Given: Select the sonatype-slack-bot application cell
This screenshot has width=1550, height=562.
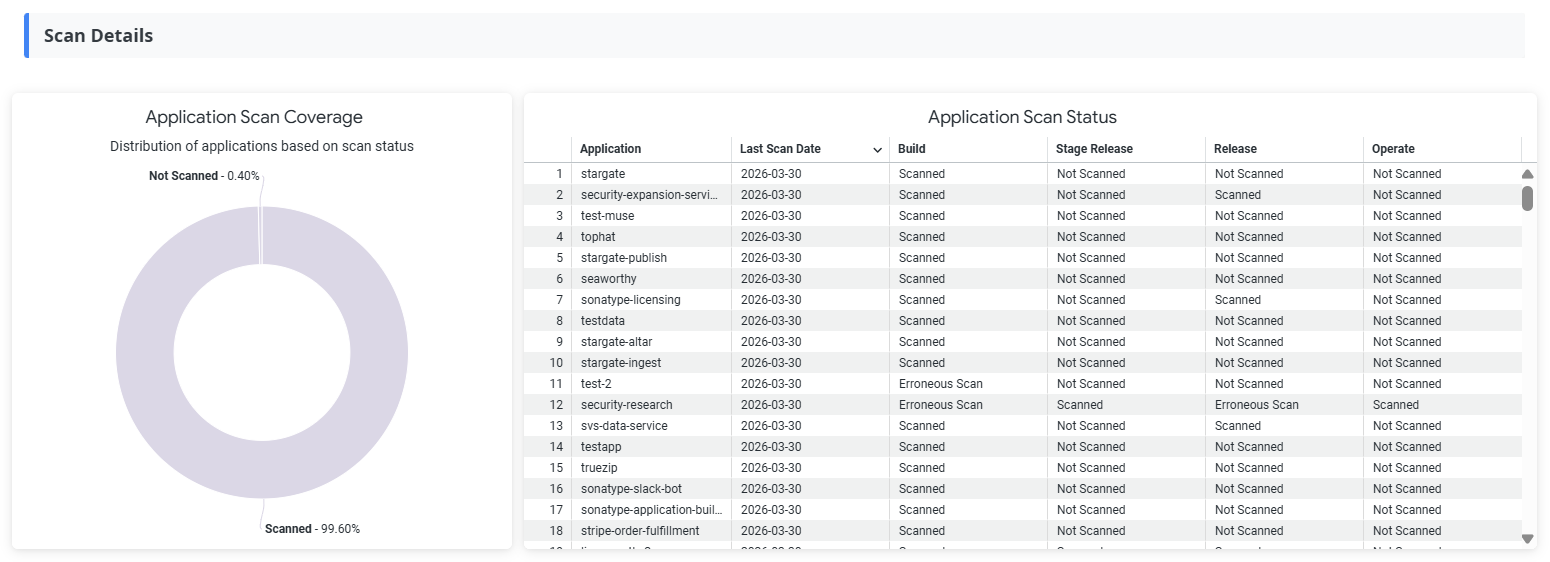Looking at the screenshot, I should [x=651, y=489].
